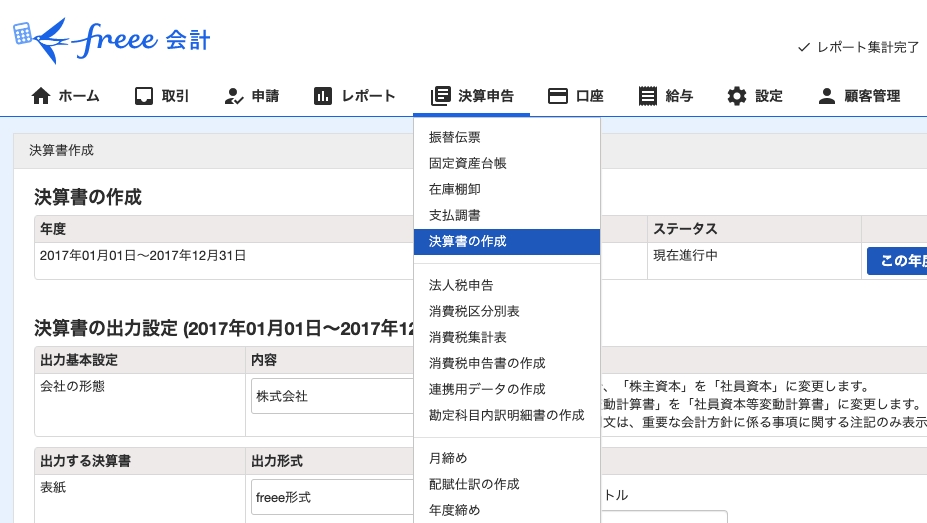This screenshot has height=523, width=927.
Task: Open 消費税集計表 menu entry
Action: (x=507, y=337)
